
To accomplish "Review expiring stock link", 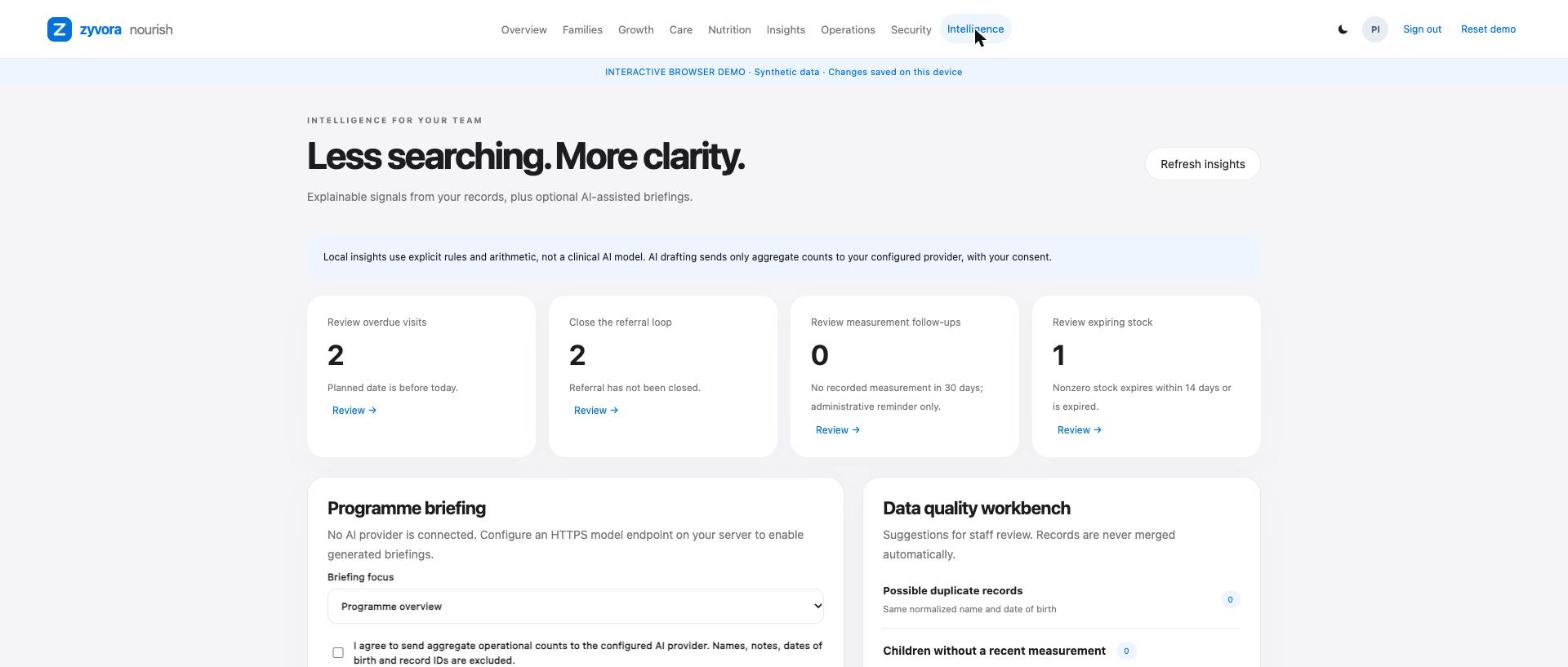I will point(1079,430).
